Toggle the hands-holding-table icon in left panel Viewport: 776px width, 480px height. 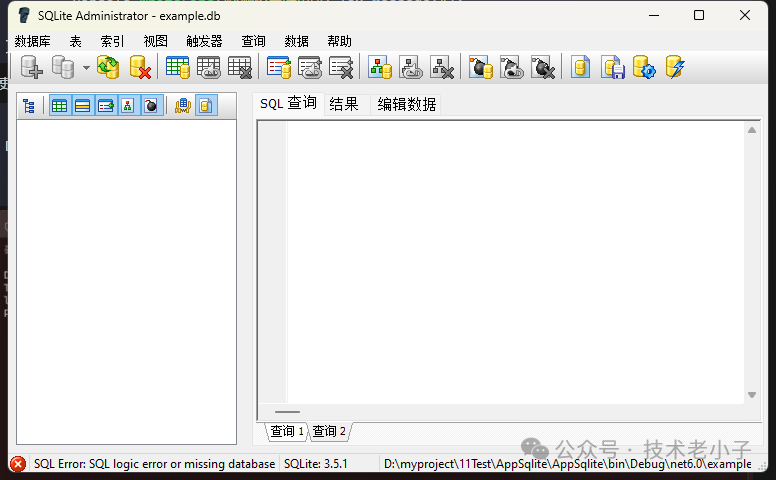(x=183, y=105)
